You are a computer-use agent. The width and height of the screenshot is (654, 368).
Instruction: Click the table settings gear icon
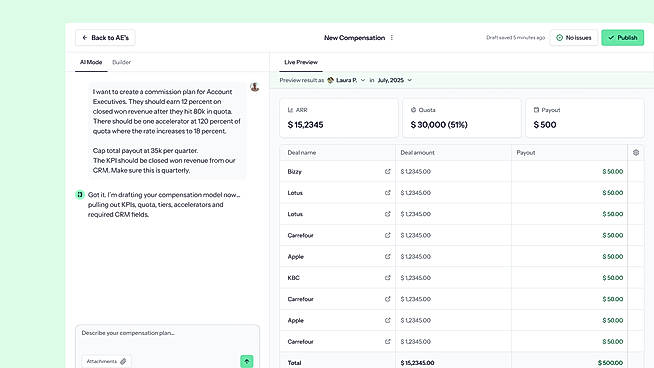point(636,153)
